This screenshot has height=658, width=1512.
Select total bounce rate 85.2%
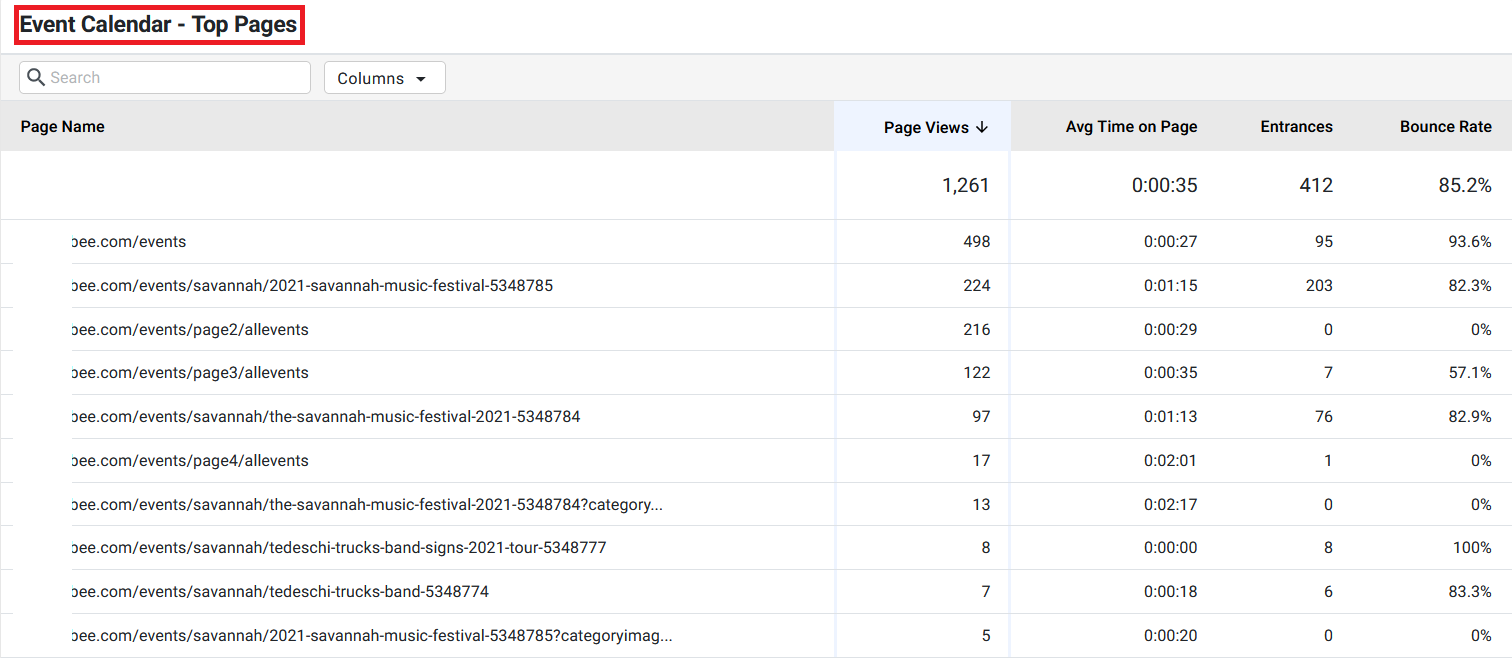pyautogui.click(x=1465, y=185)
